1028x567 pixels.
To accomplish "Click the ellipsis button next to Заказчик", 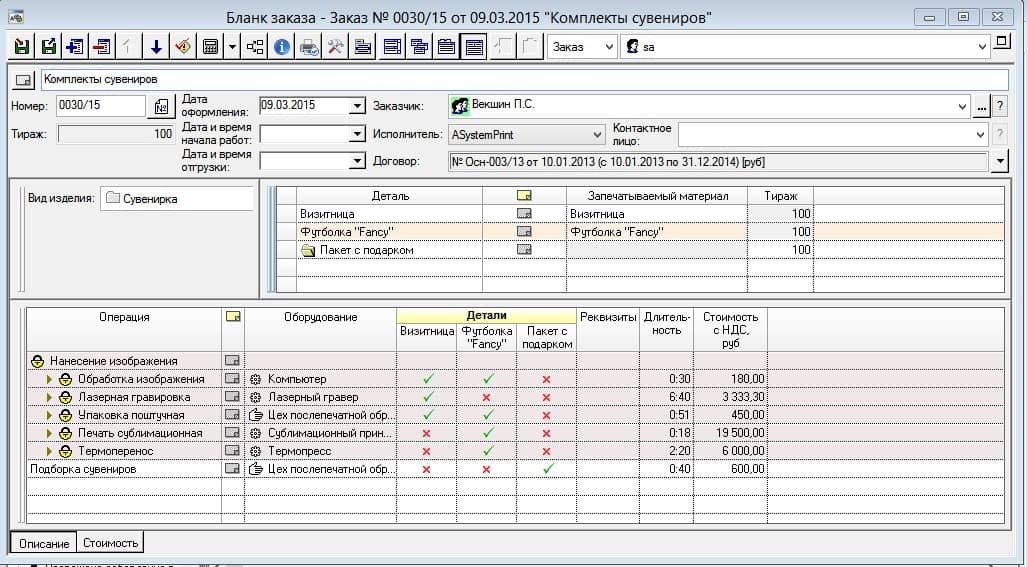I will (982, 106).
